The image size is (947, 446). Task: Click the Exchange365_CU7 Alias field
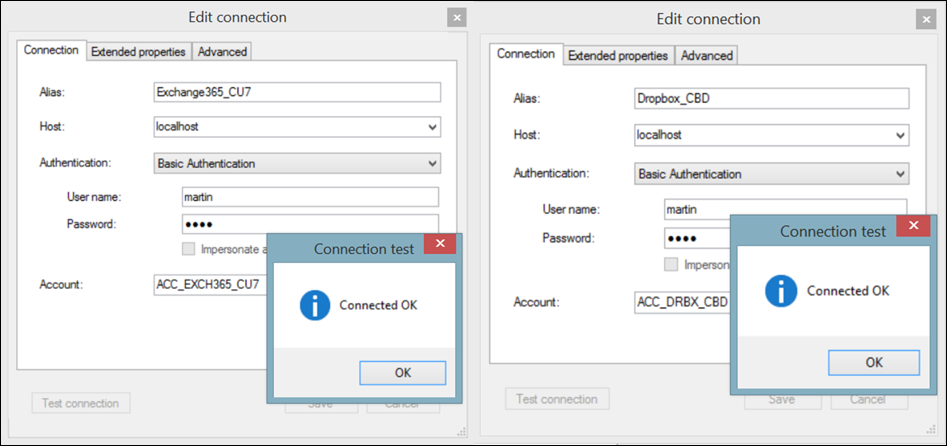pos(297,92)
